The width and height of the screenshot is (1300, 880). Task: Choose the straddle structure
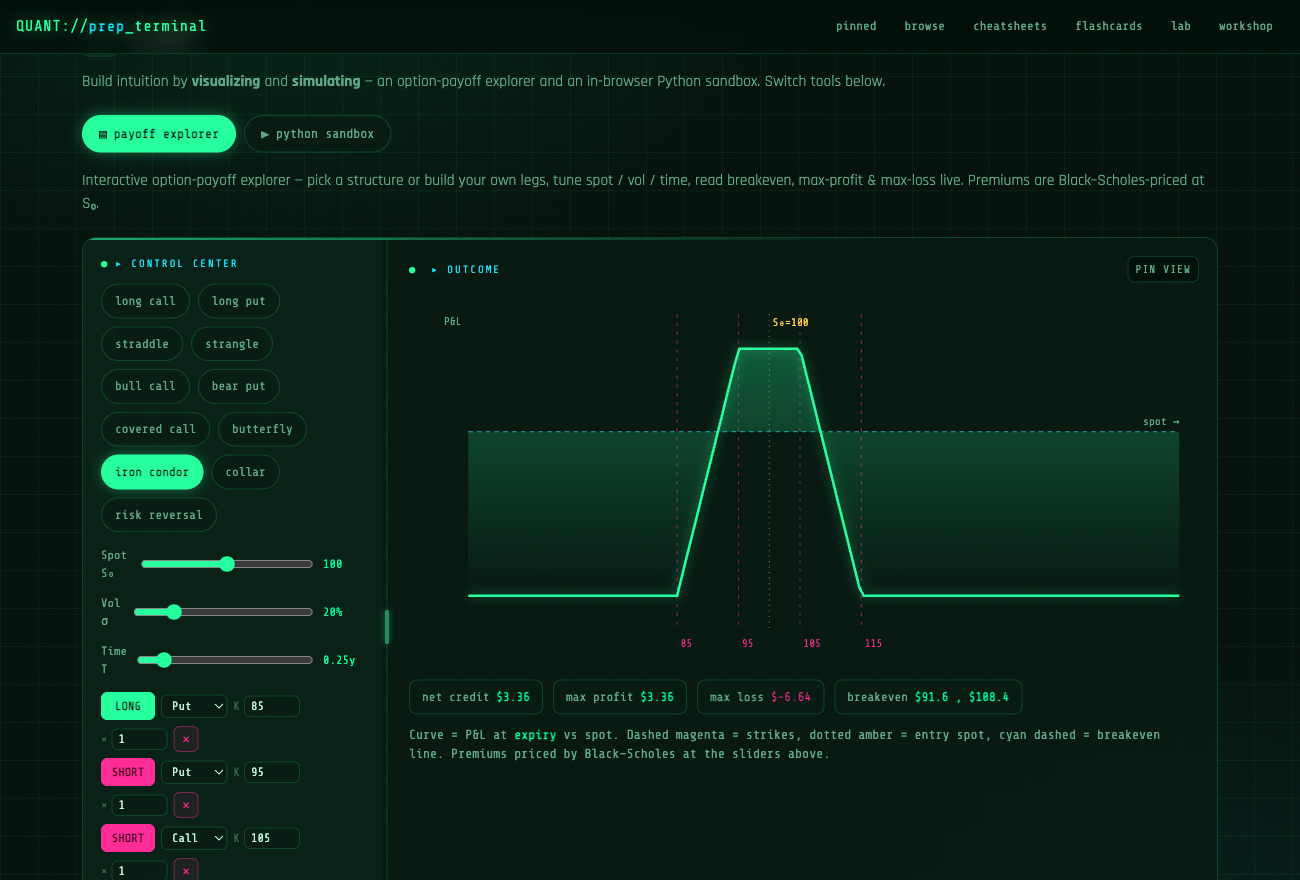[142, 344]
